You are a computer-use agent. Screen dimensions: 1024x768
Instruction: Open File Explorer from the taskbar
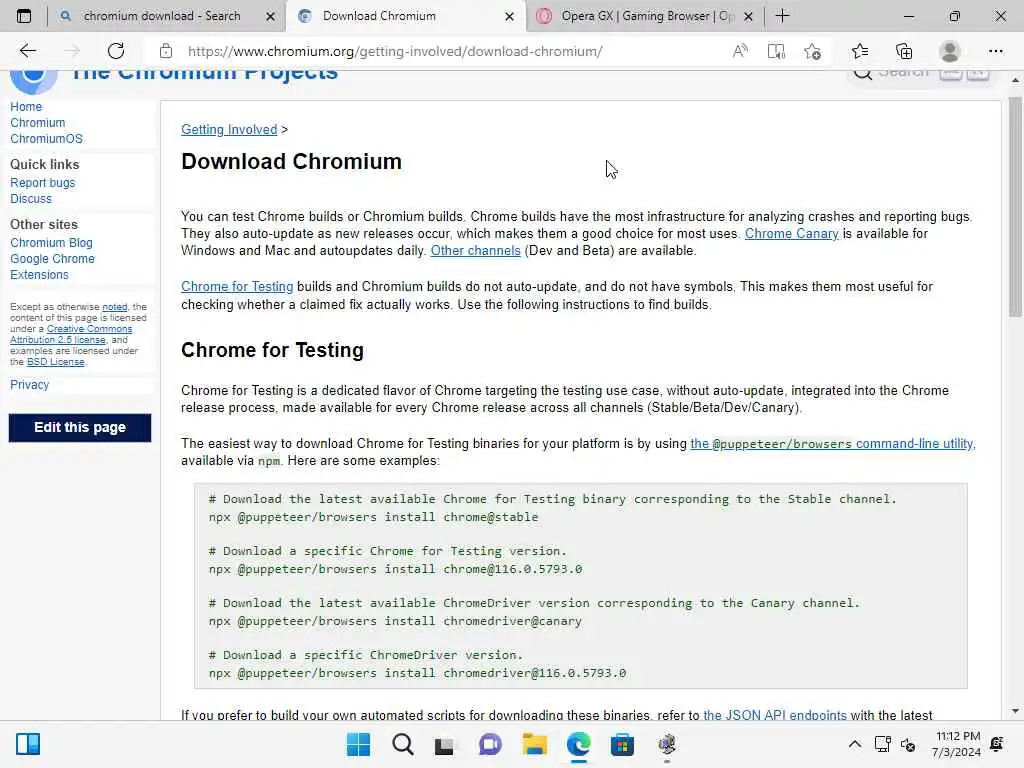pos(534,744)
